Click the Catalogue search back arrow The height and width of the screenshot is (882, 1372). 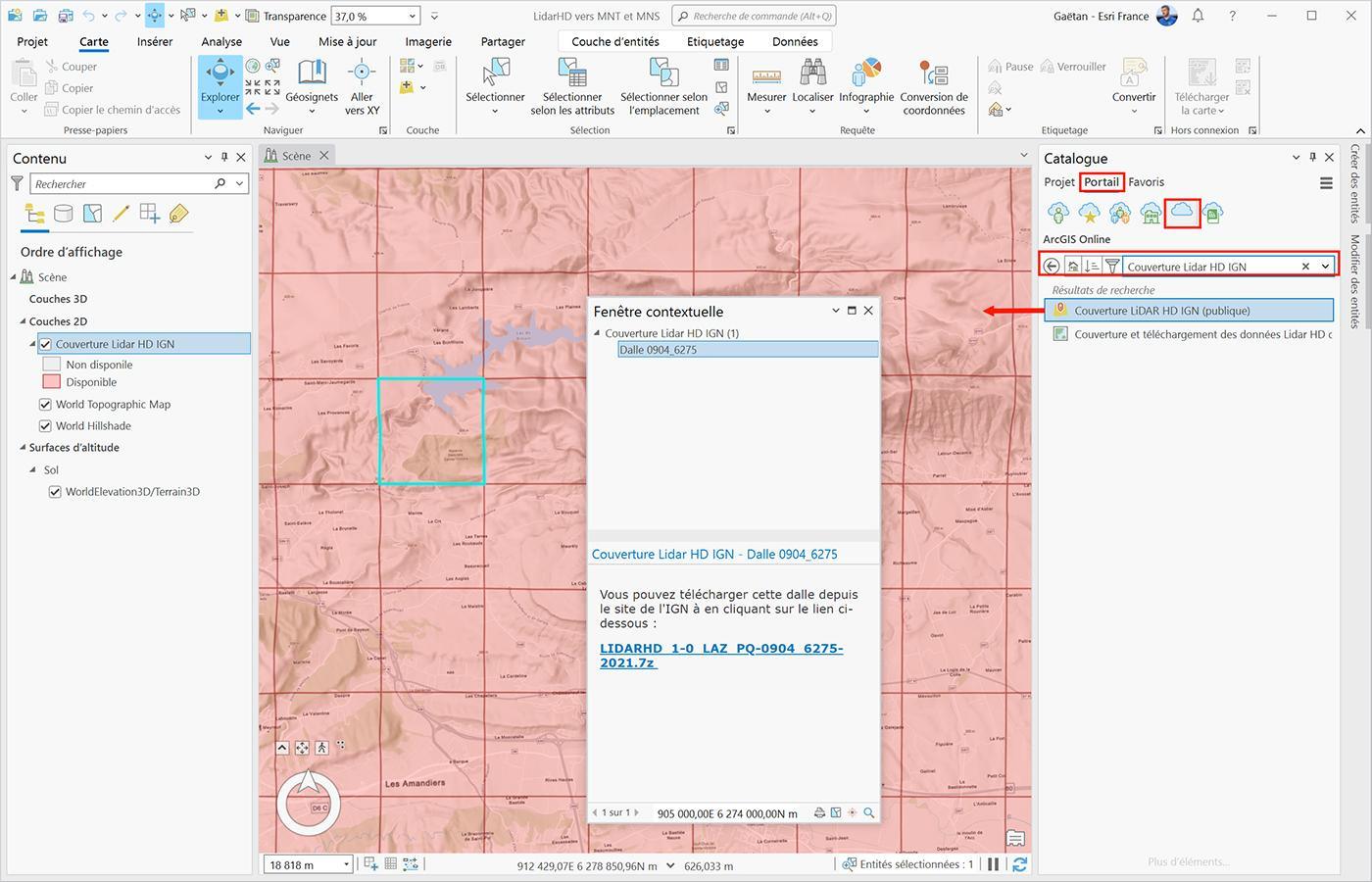click(1052, 266)
